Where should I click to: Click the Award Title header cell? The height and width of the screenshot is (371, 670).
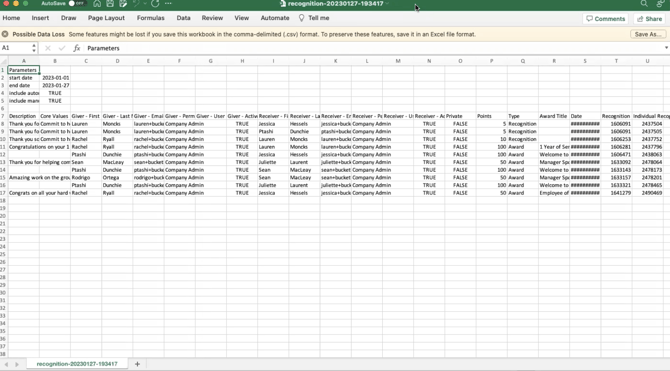click(554, 116)
